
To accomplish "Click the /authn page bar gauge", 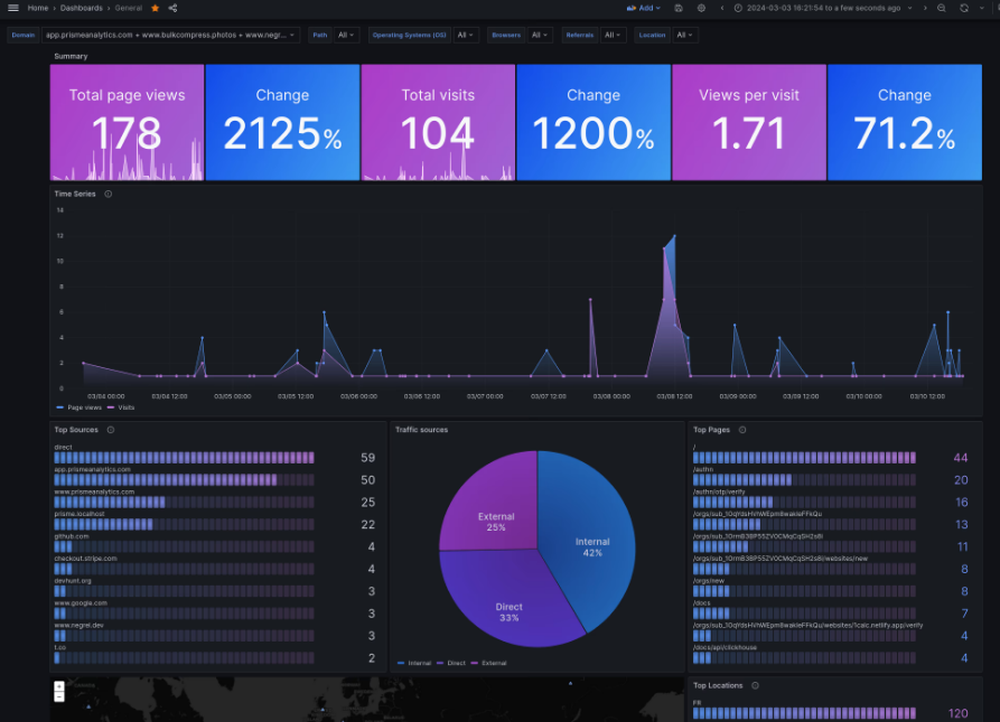I will (x=804, y=480).
